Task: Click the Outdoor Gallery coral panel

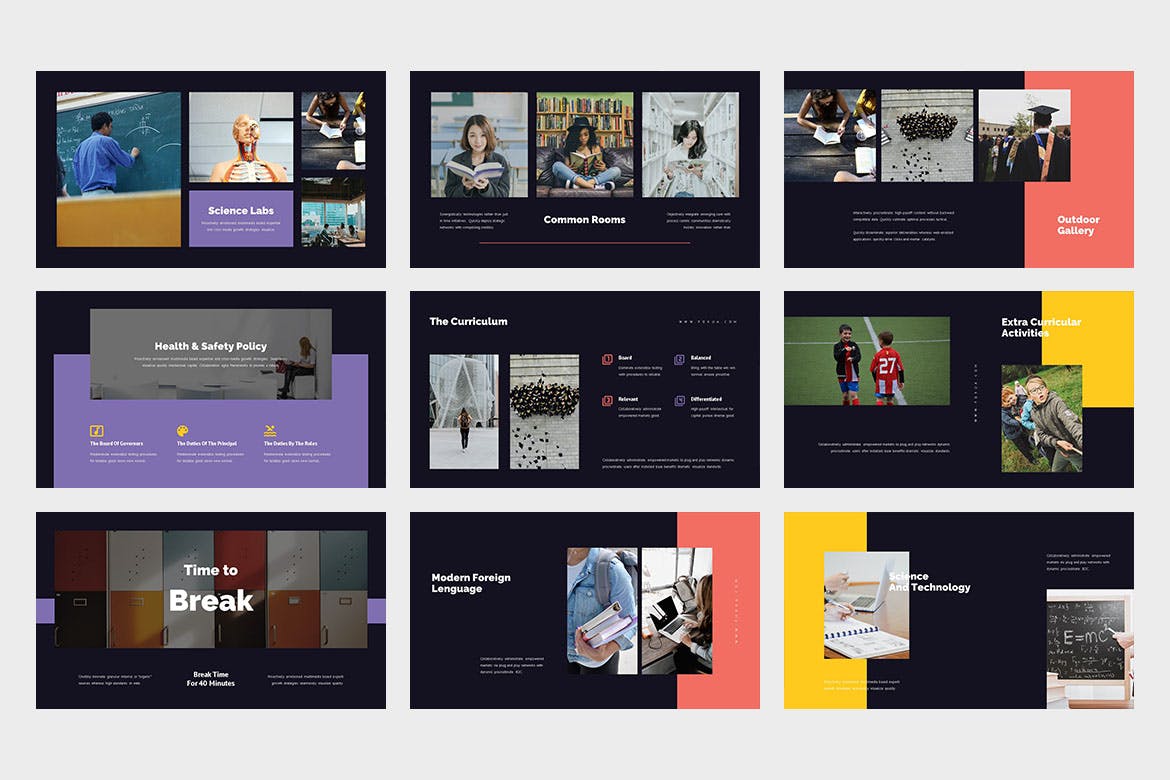Action: coord(1078,225)
